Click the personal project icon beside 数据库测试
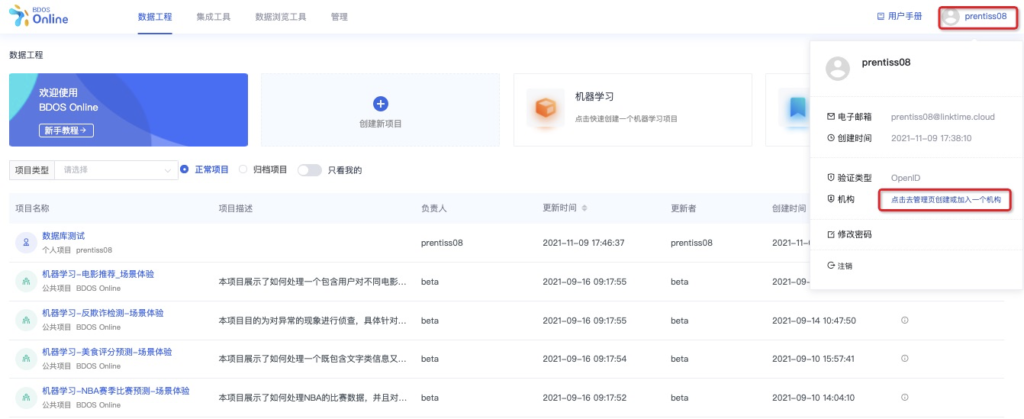The height and width of the screenshot is (419, 1024). tap(26, 243)
